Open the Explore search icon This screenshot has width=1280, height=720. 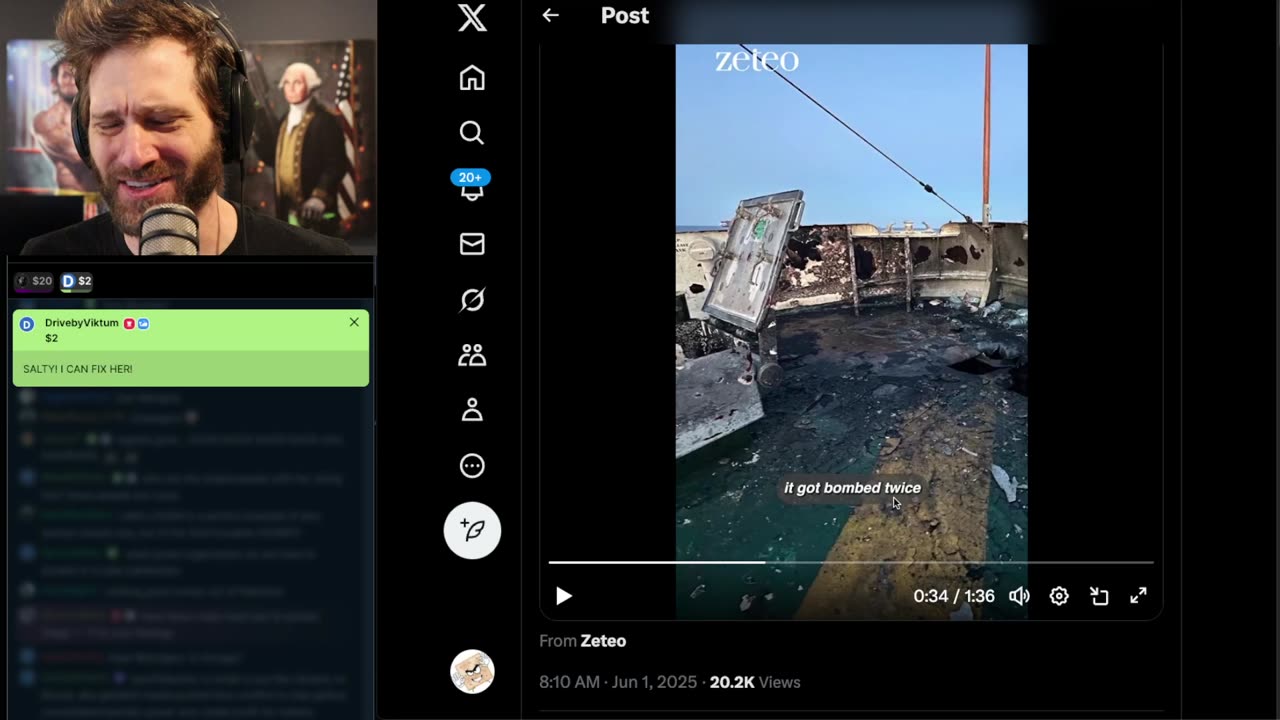tap(472, 133)
